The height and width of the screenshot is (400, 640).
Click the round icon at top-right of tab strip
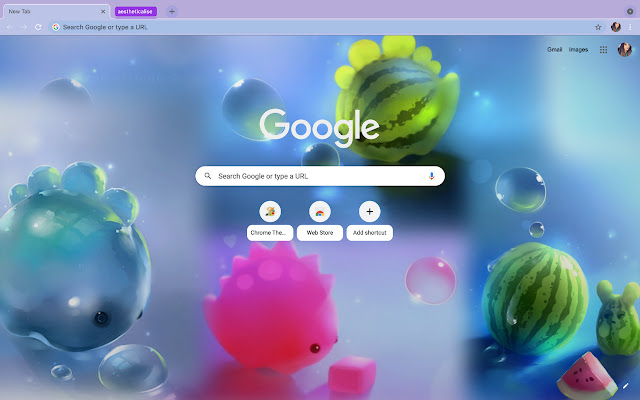(630, 11)
